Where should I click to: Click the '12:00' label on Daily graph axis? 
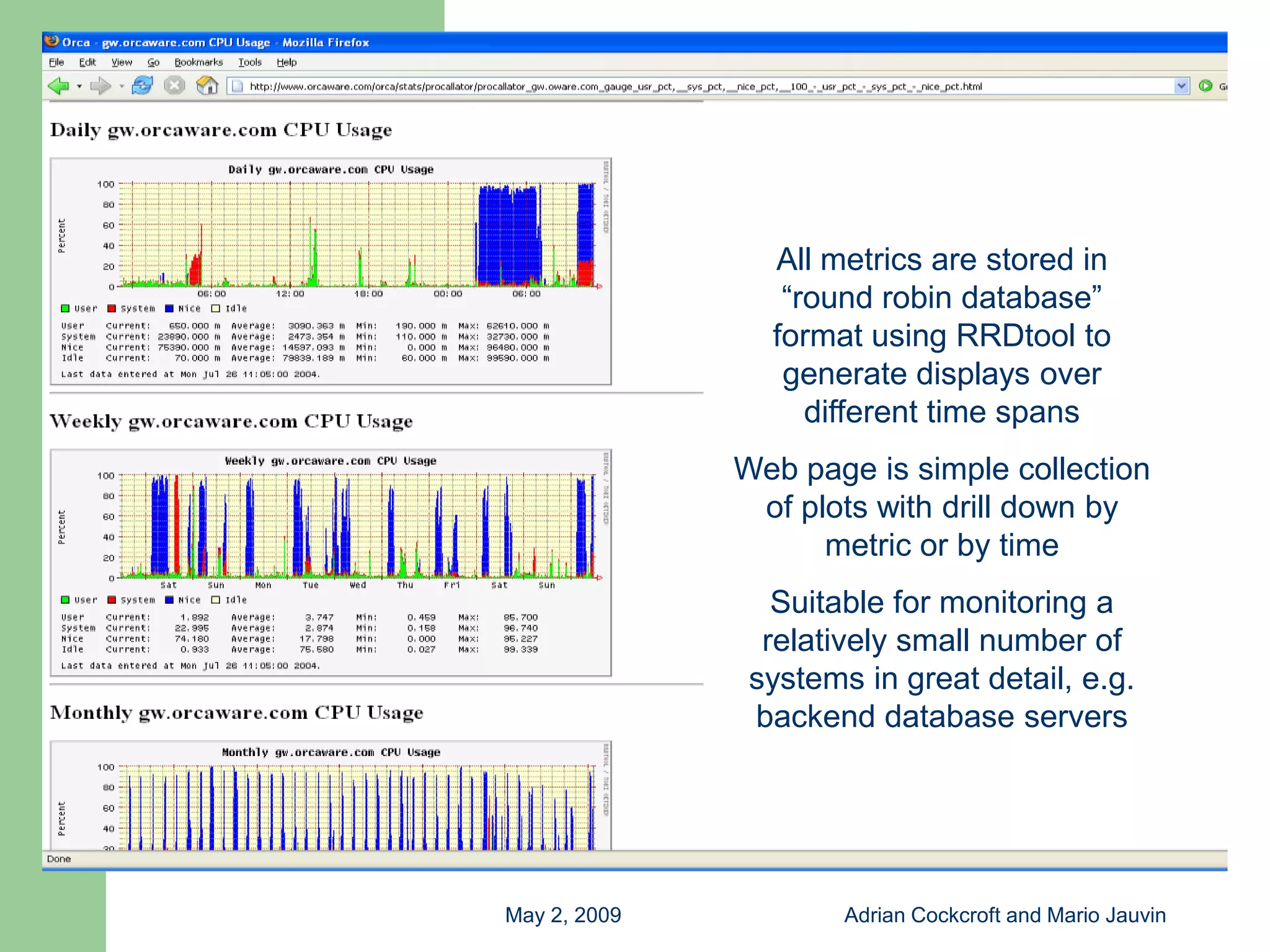[290, 294]
